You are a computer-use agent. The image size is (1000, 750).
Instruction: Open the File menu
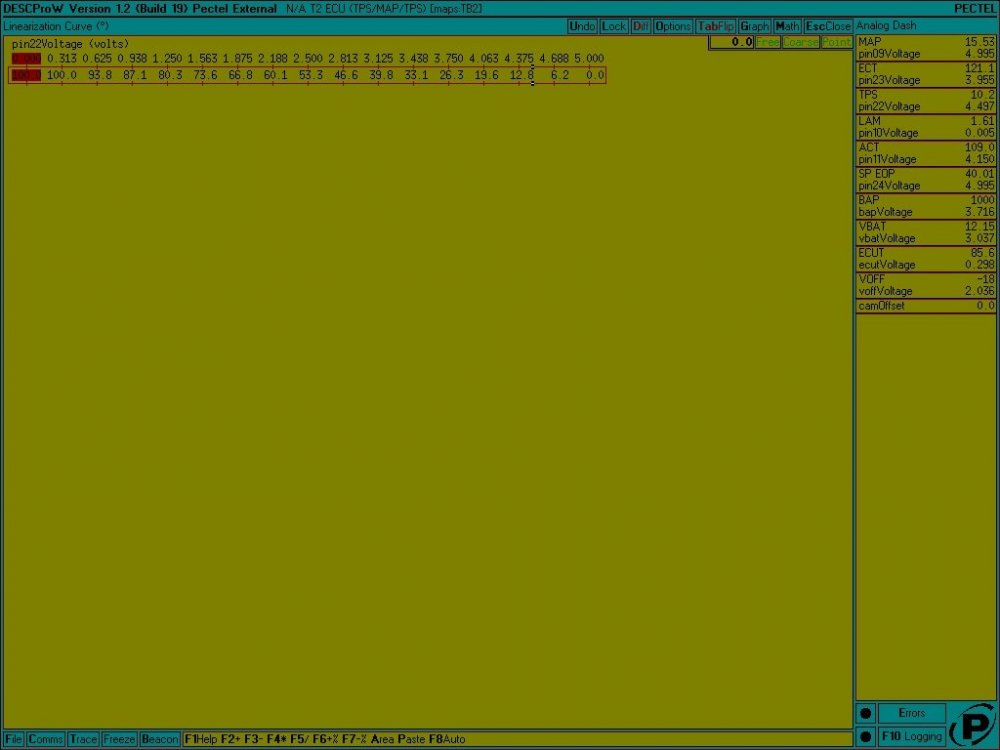click(x=14, y=739)
